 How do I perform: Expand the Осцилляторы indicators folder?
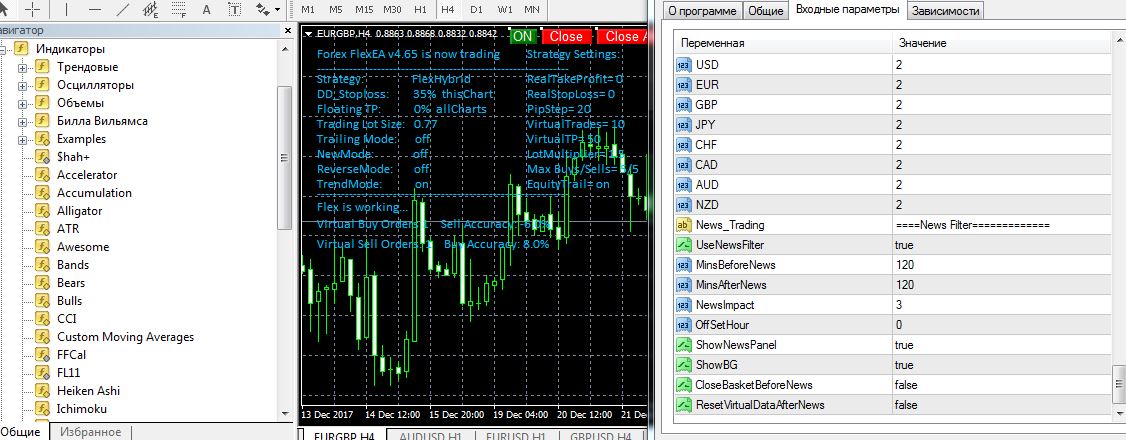click(x=22, y=85)
